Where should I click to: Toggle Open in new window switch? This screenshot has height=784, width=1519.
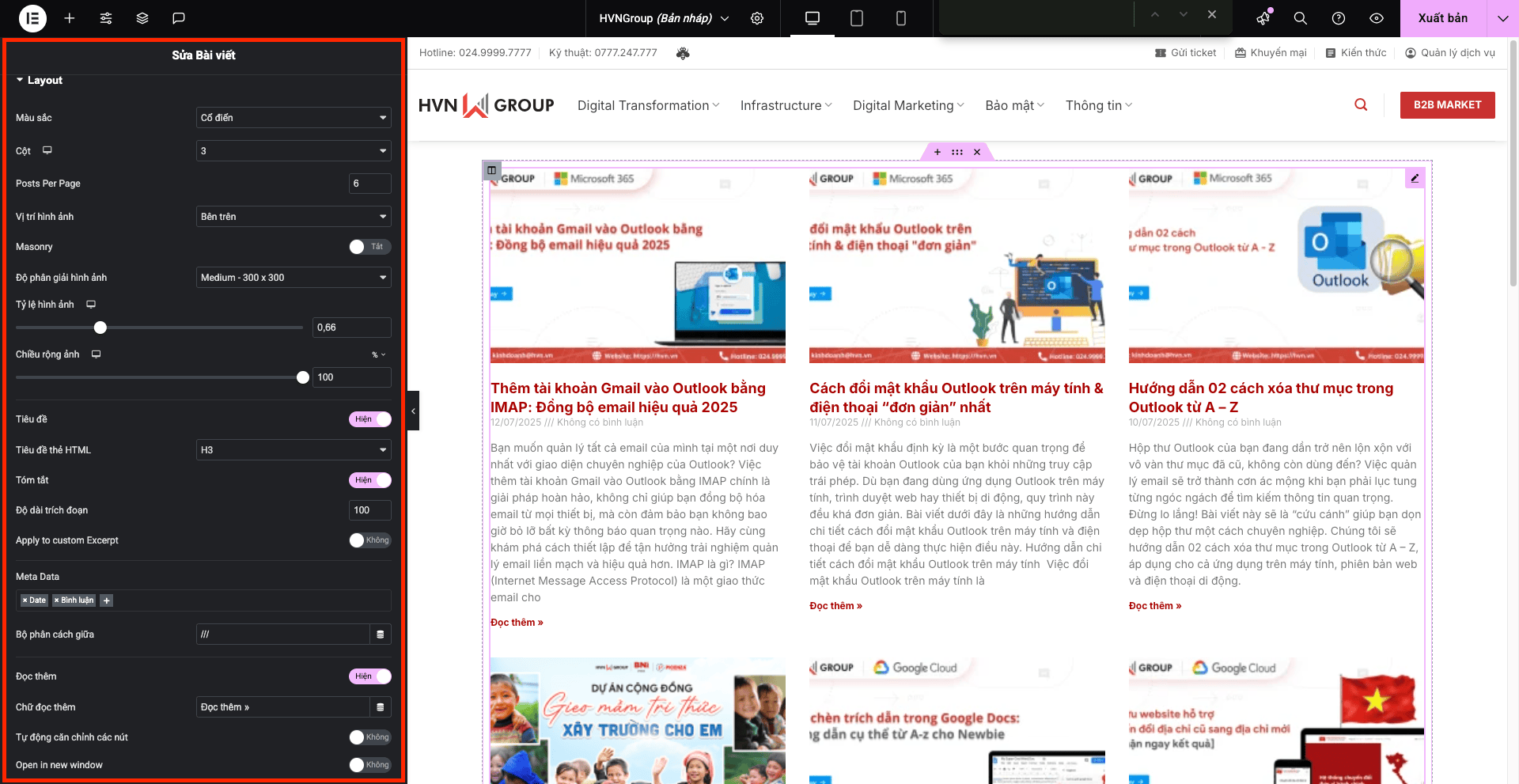[369, 765]
